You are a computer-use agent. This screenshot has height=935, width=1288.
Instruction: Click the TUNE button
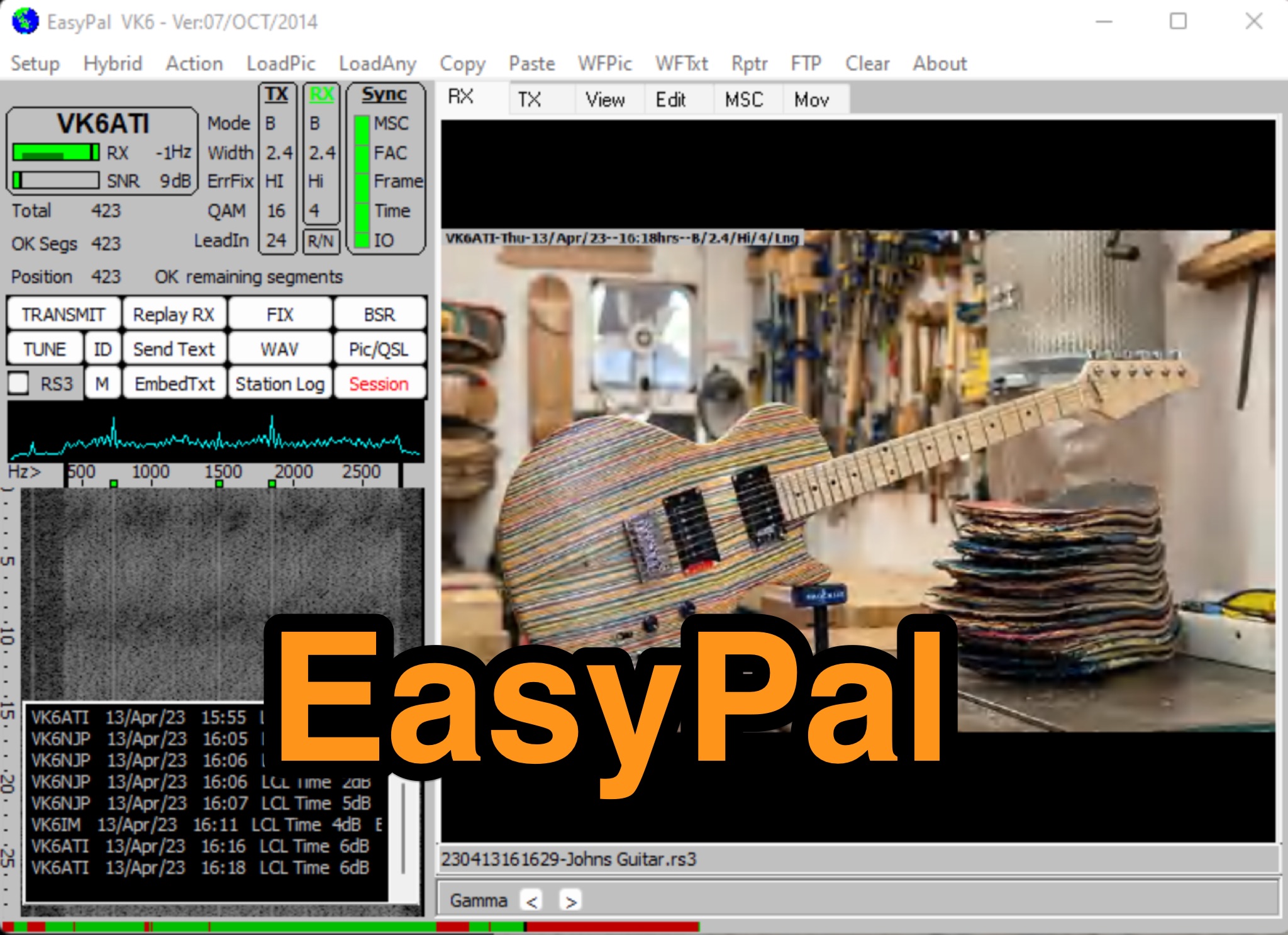click(x=45, y=349)
